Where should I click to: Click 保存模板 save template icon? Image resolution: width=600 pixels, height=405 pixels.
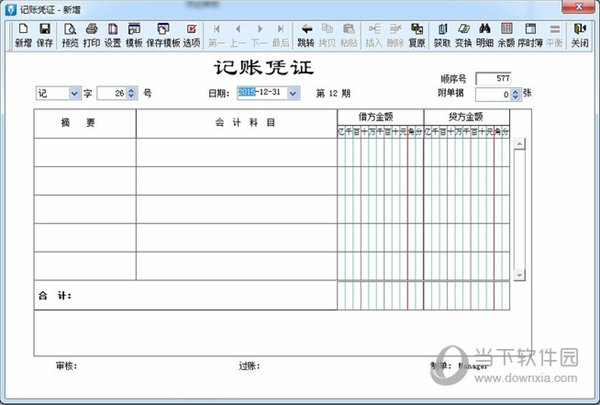coord(162,34)
